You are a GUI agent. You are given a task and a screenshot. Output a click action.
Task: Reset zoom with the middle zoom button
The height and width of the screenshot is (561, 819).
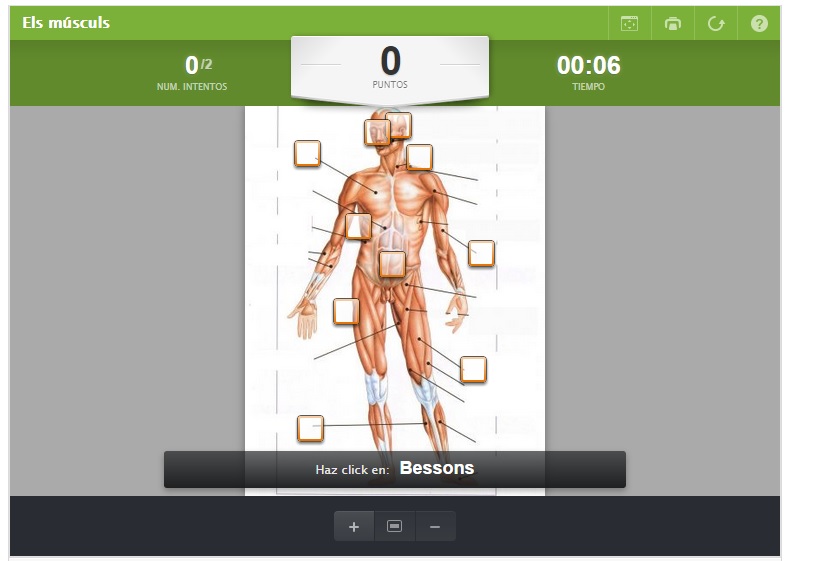point(394,526)
